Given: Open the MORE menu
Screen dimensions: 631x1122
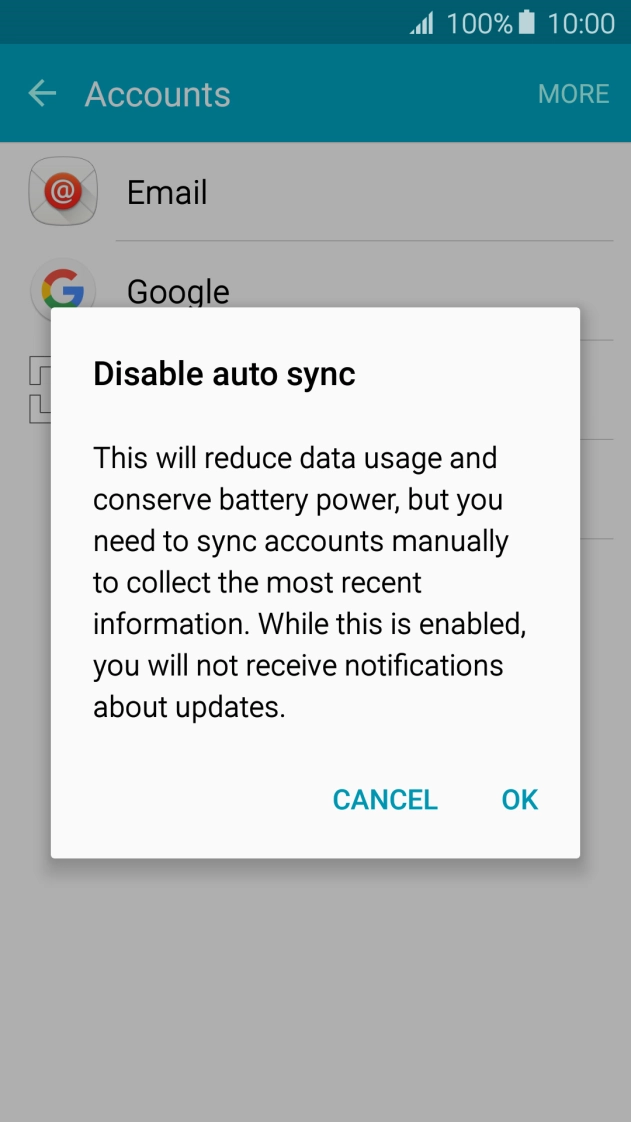Looking at the screenshot, I should pyautogui.click(x=573, y=94).
